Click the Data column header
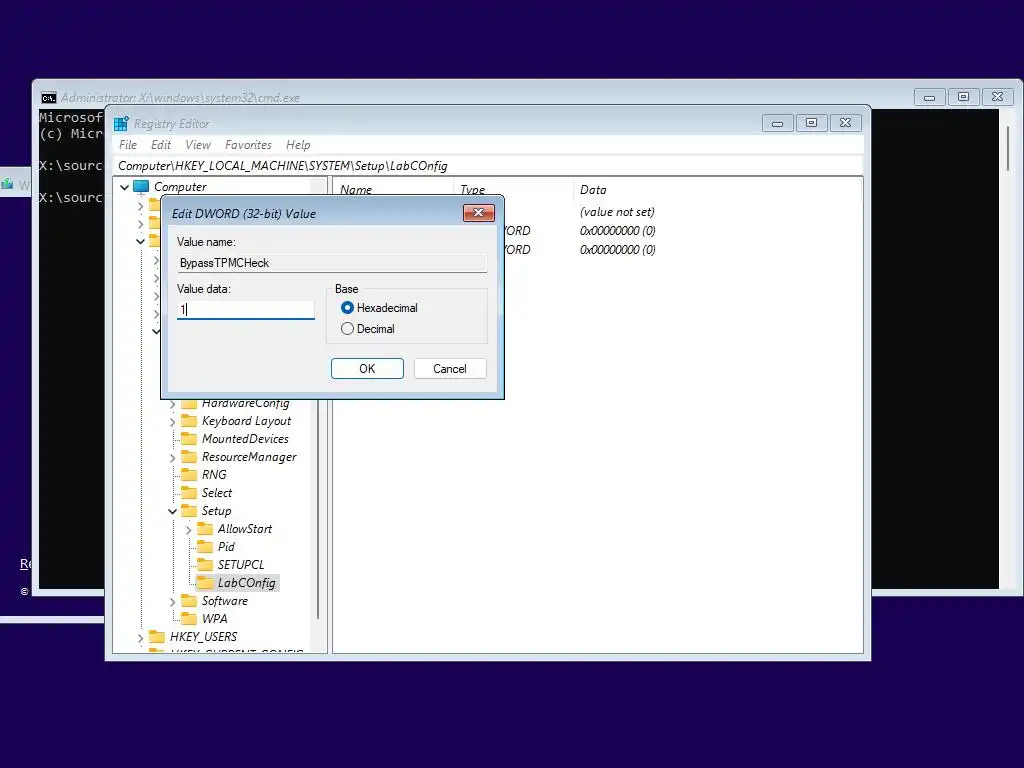The image size is (1024, 768). [593, 189]
